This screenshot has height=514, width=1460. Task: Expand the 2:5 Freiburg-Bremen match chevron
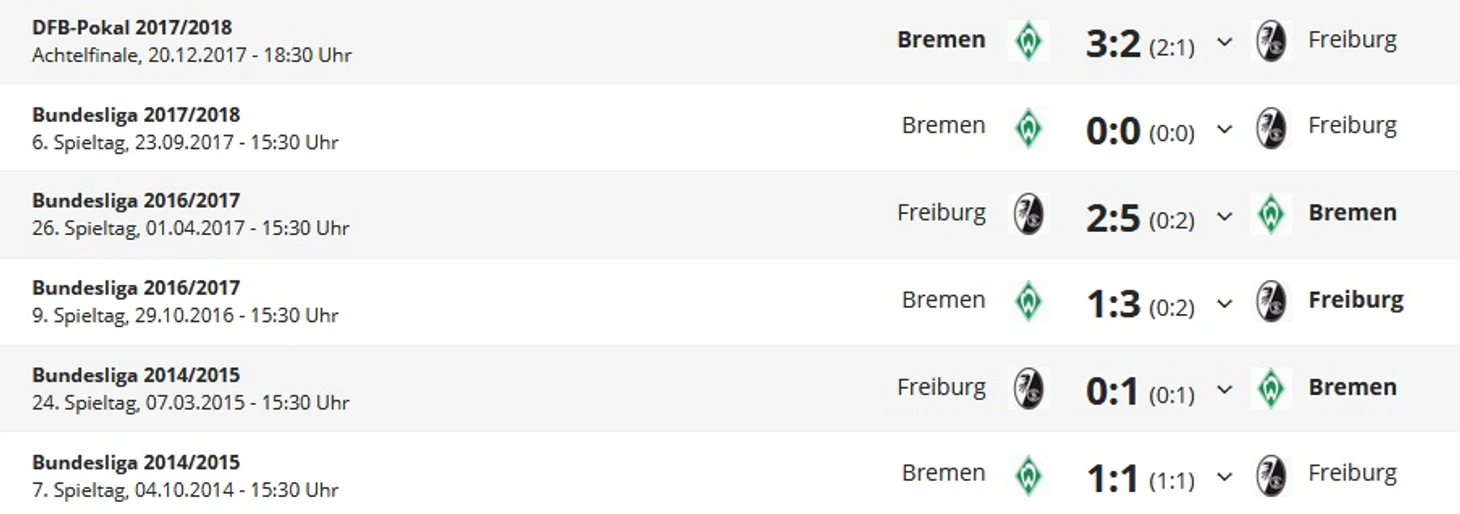tap(1224, 217)
